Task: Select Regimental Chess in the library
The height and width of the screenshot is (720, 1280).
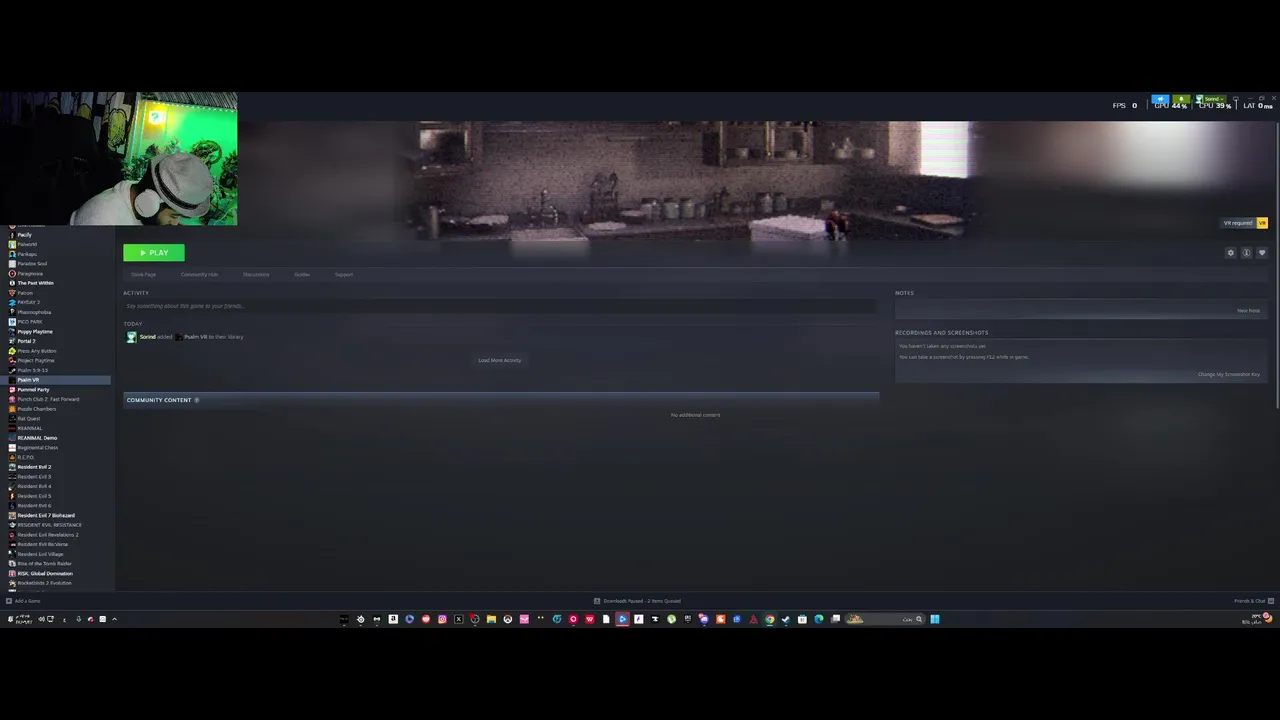Action: [x=37, y=448]
